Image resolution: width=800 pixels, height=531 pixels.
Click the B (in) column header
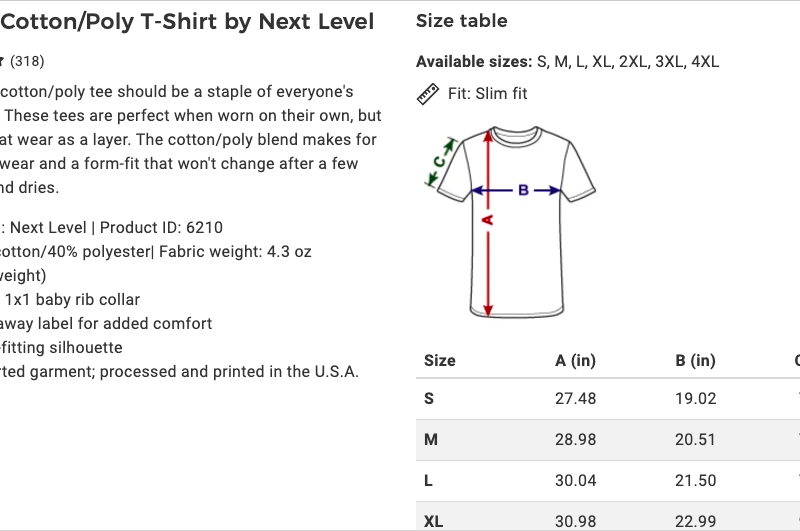tap(695, 361)
